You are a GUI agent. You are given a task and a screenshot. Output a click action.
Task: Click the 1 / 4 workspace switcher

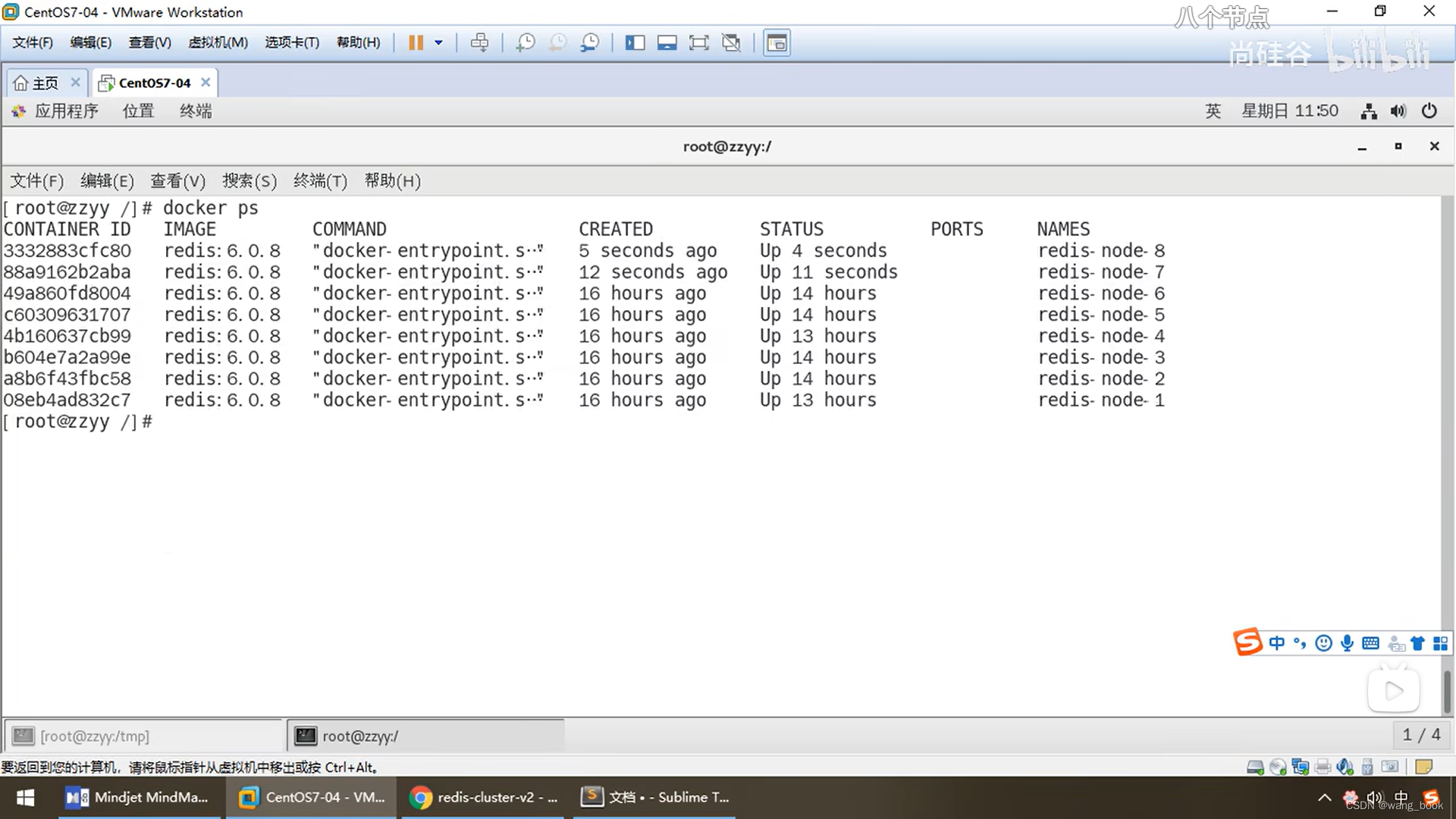pyautogui.click(x=1420, y=735)
